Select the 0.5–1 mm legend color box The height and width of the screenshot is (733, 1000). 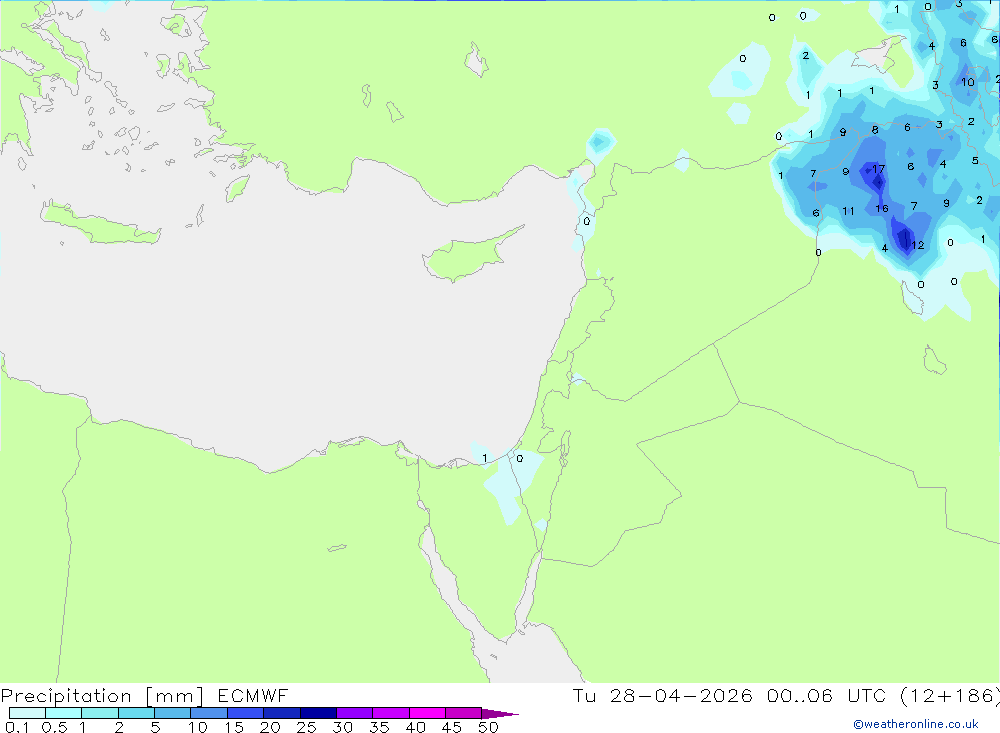coord(64,713)
